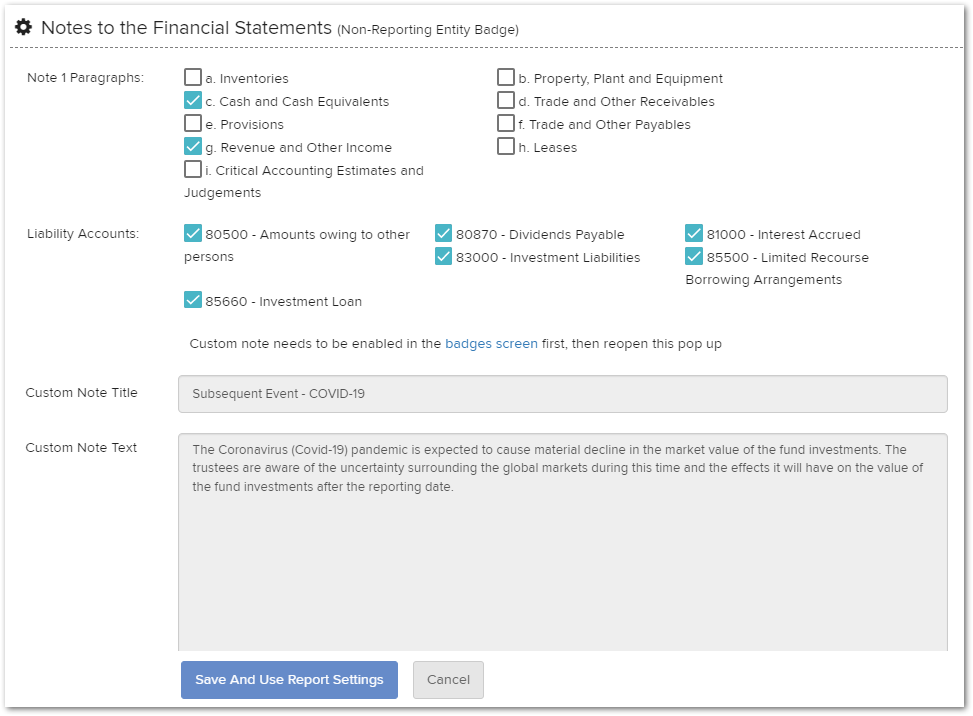Check the Leases paragraph option

[x=506, y=146]
